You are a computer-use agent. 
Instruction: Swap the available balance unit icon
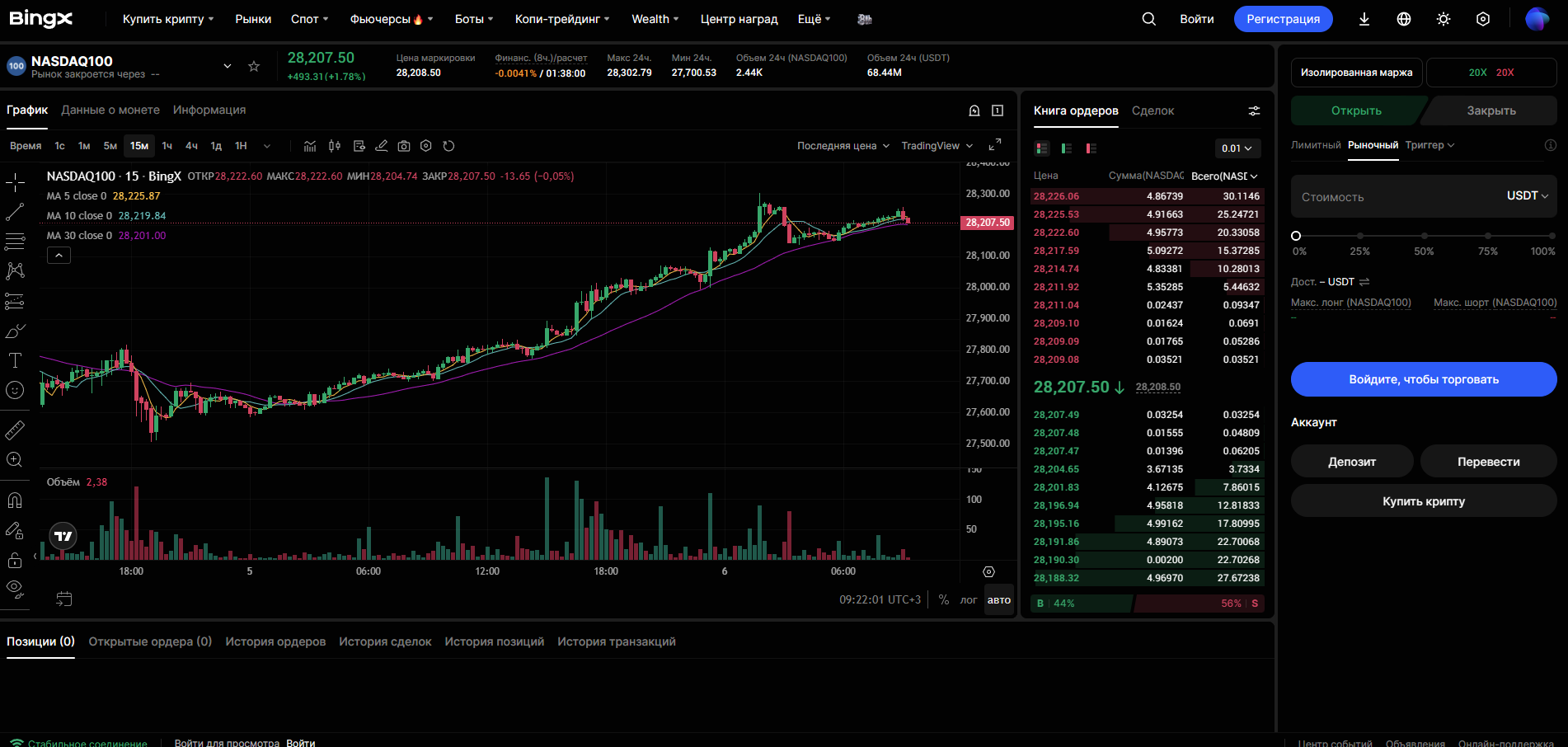[1364, 282]
